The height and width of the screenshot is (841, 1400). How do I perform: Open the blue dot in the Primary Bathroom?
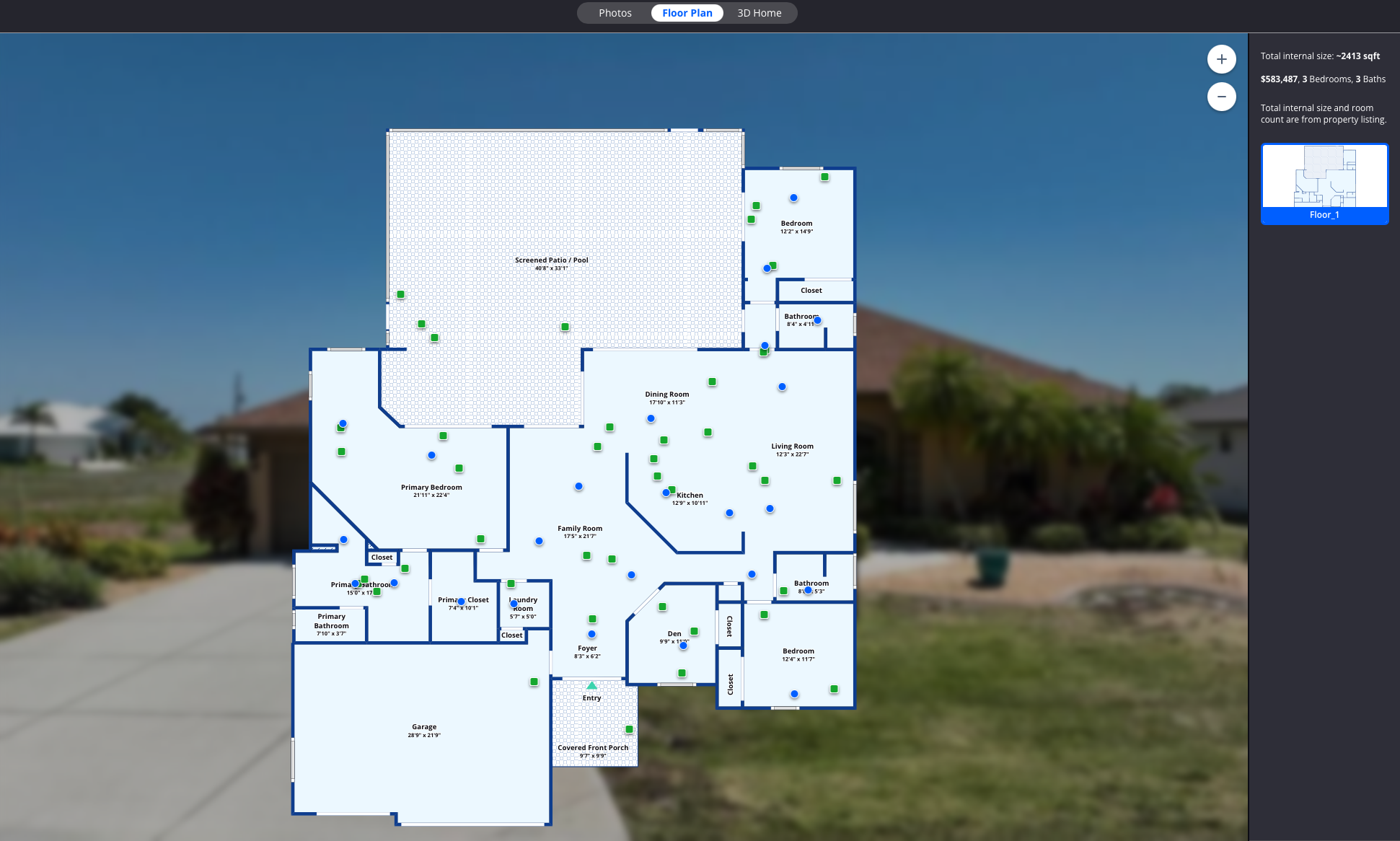click(356, 583)
